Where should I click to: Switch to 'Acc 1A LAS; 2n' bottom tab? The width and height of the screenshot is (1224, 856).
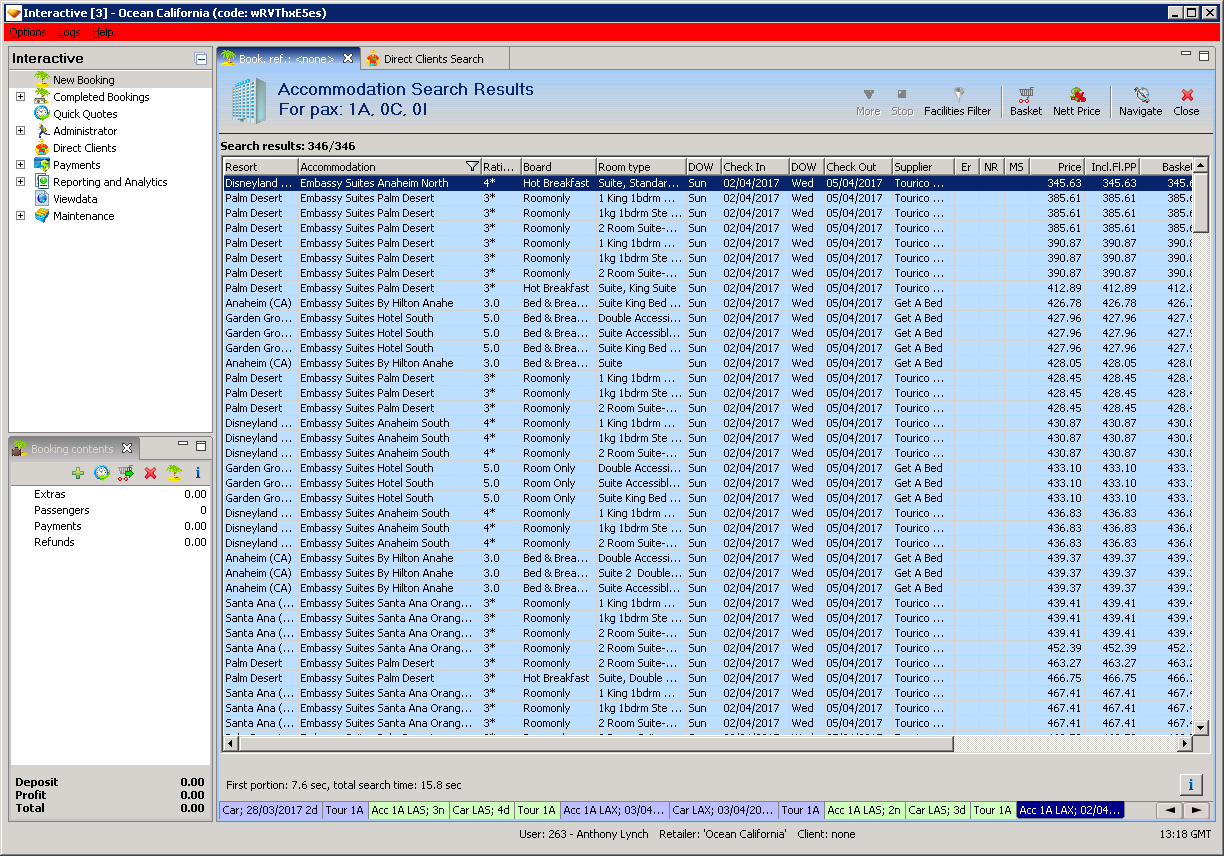point(865,810)
